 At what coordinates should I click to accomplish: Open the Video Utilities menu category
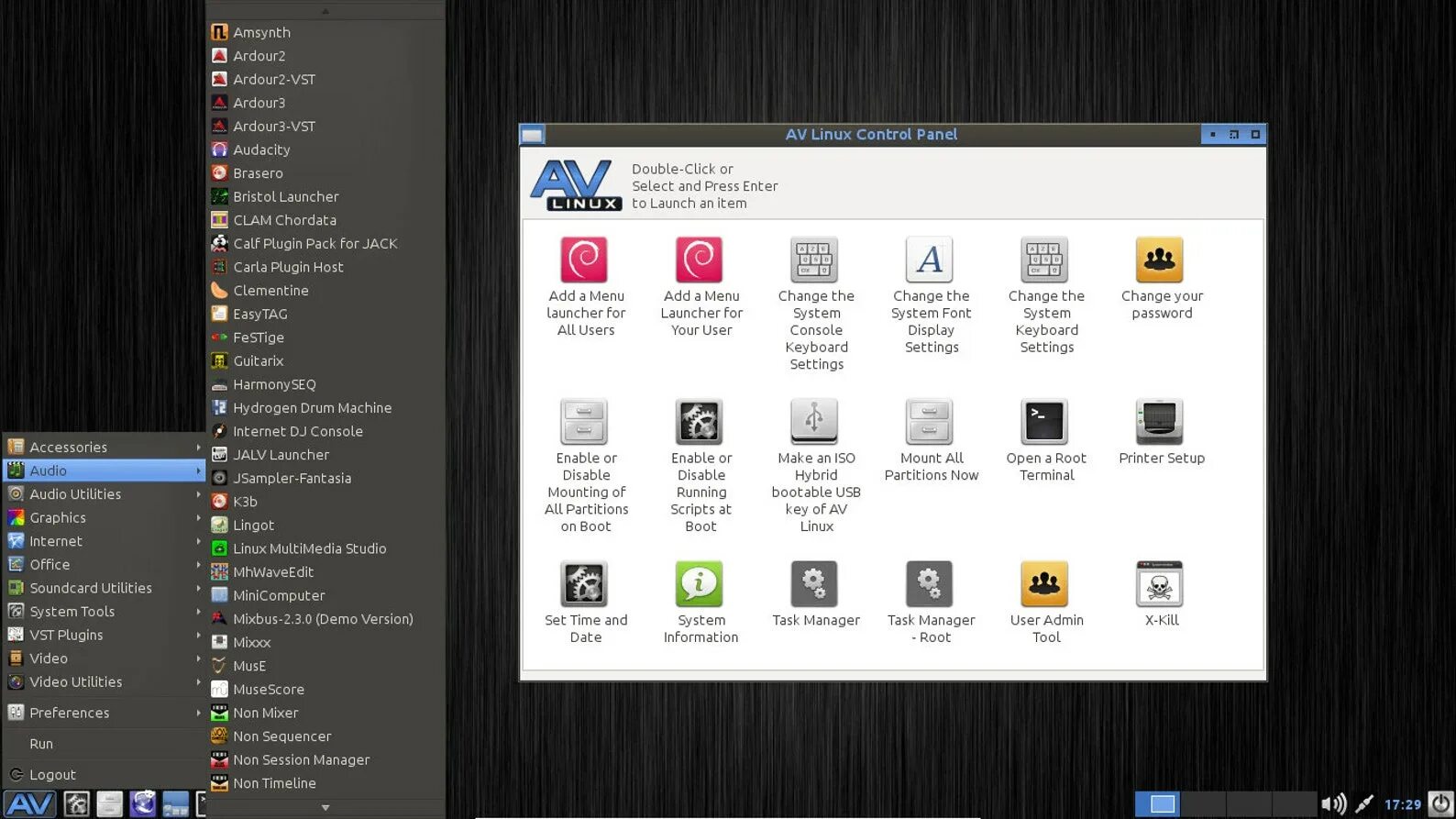[104, 681]
